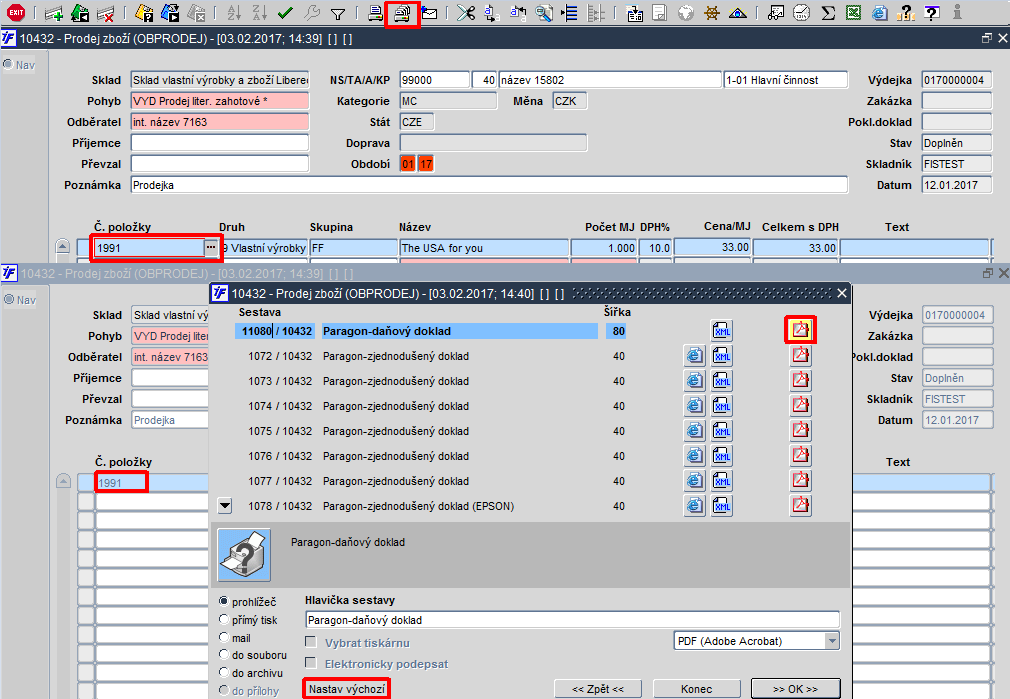This screenshot has height=699, width=1010.
Task: Click the red EXIT icon in toolbar
Action: coord(15,12)
